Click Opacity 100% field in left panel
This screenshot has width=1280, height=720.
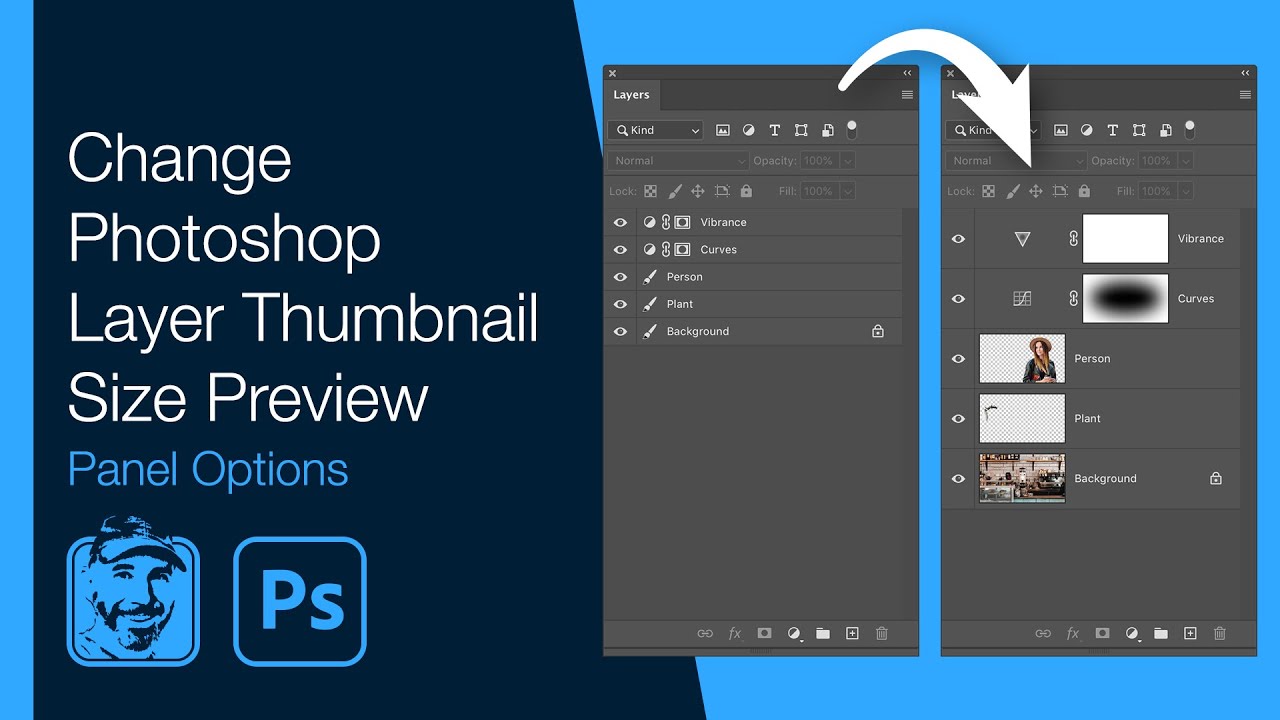[818, 161]
